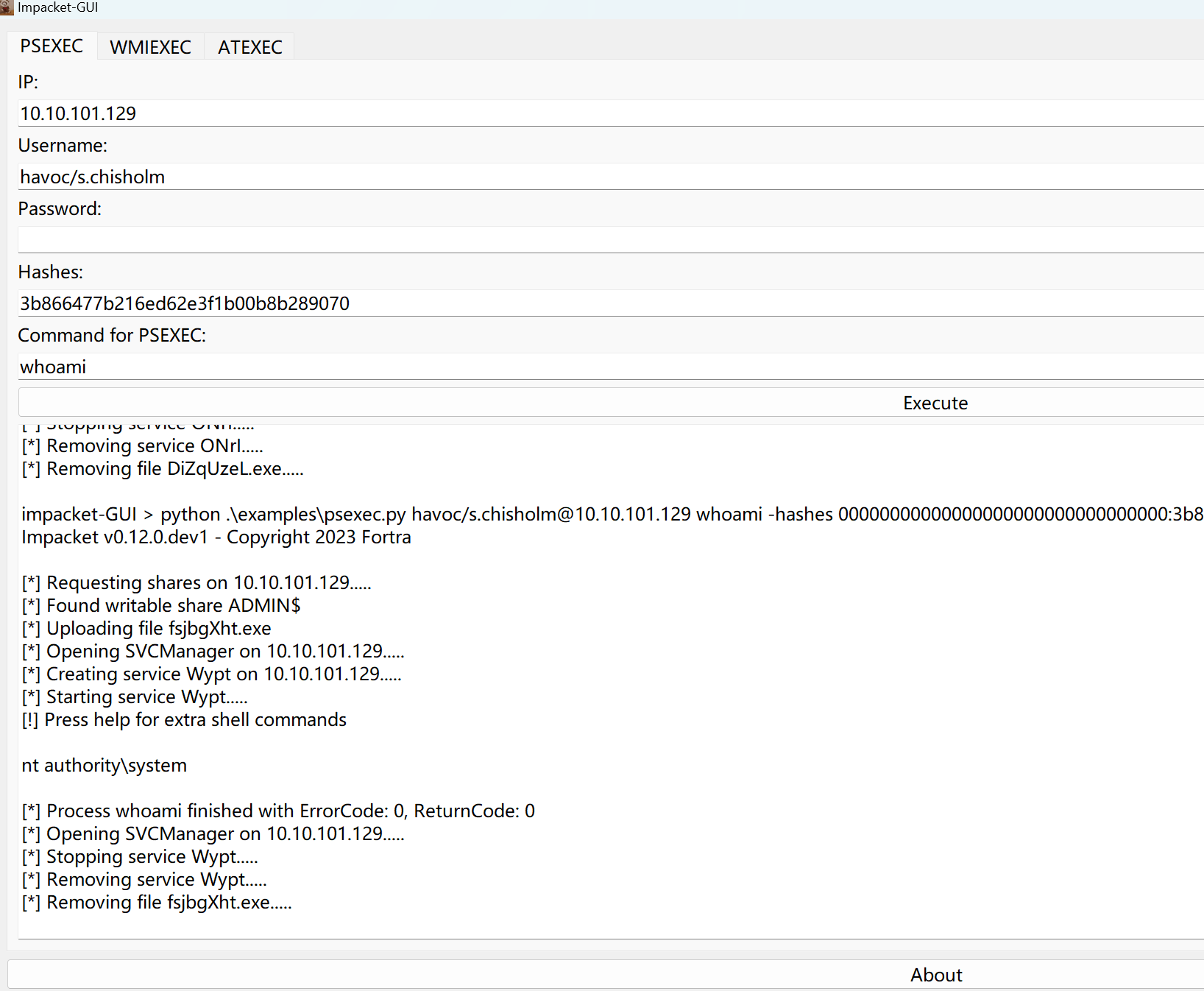Click the Impacket-GUI window icon
The width and height of the screenshot is (1204, 991).
click(x=7, y=7)
